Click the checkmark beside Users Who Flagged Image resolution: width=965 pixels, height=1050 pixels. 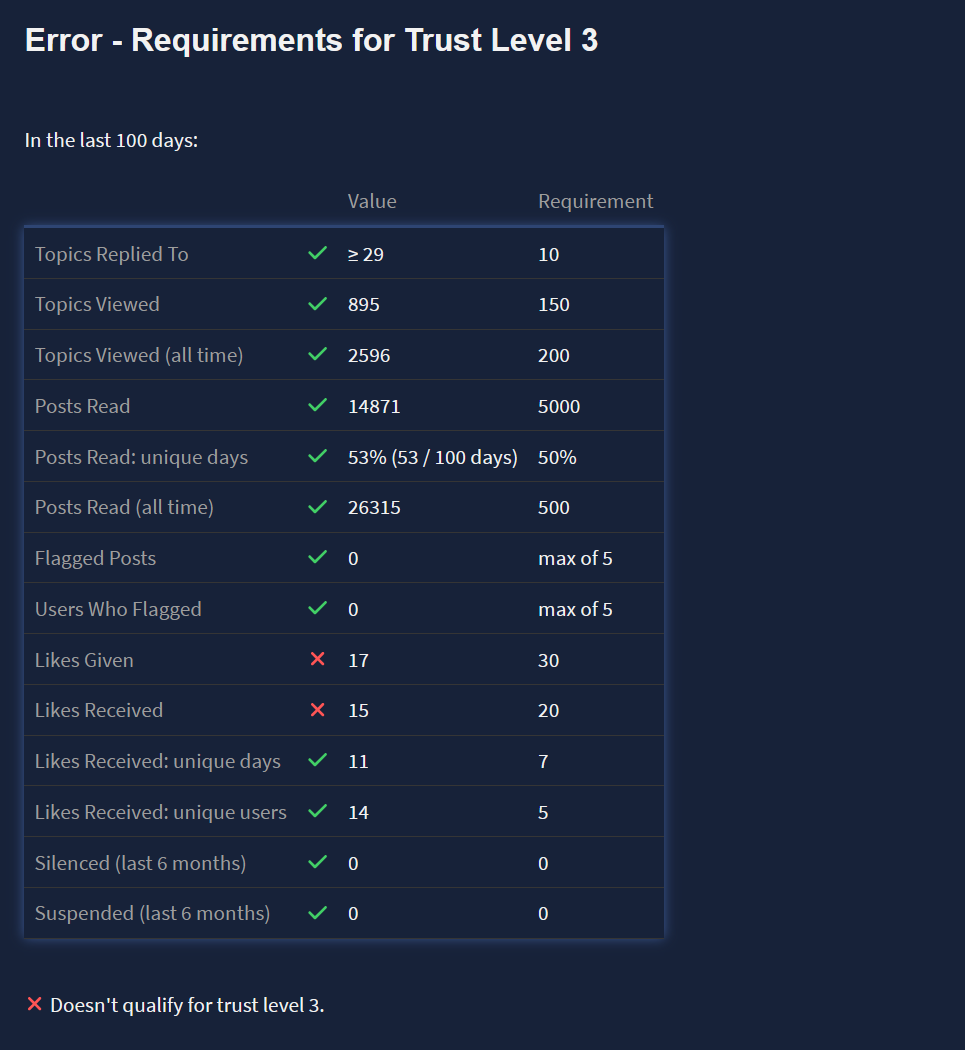[x=317, y=609]
